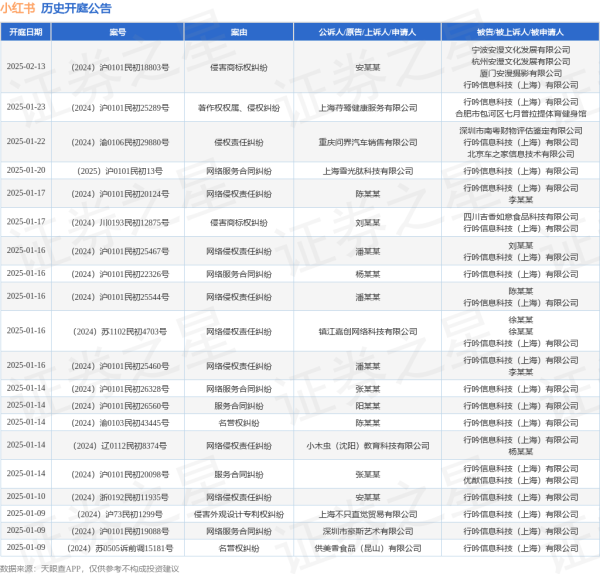Select case number 沪0101民初18803号
This screenshot has width=600, height=574.
point(120,67)
